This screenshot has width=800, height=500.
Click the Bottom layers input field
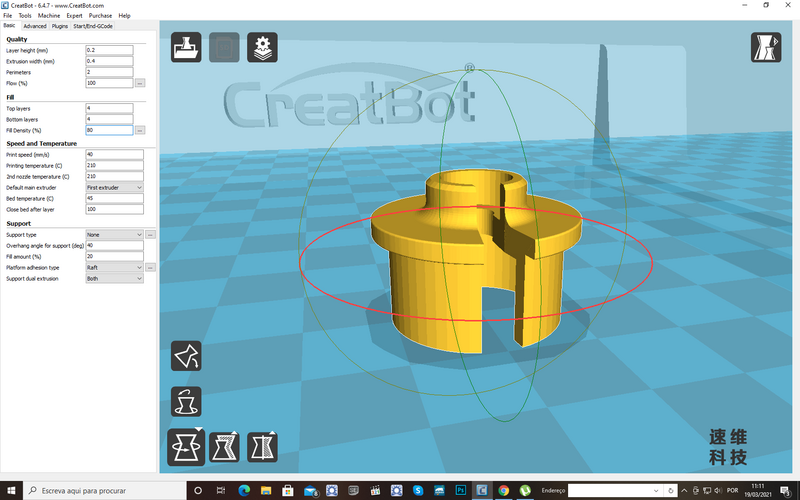click(x=109, y=119)
